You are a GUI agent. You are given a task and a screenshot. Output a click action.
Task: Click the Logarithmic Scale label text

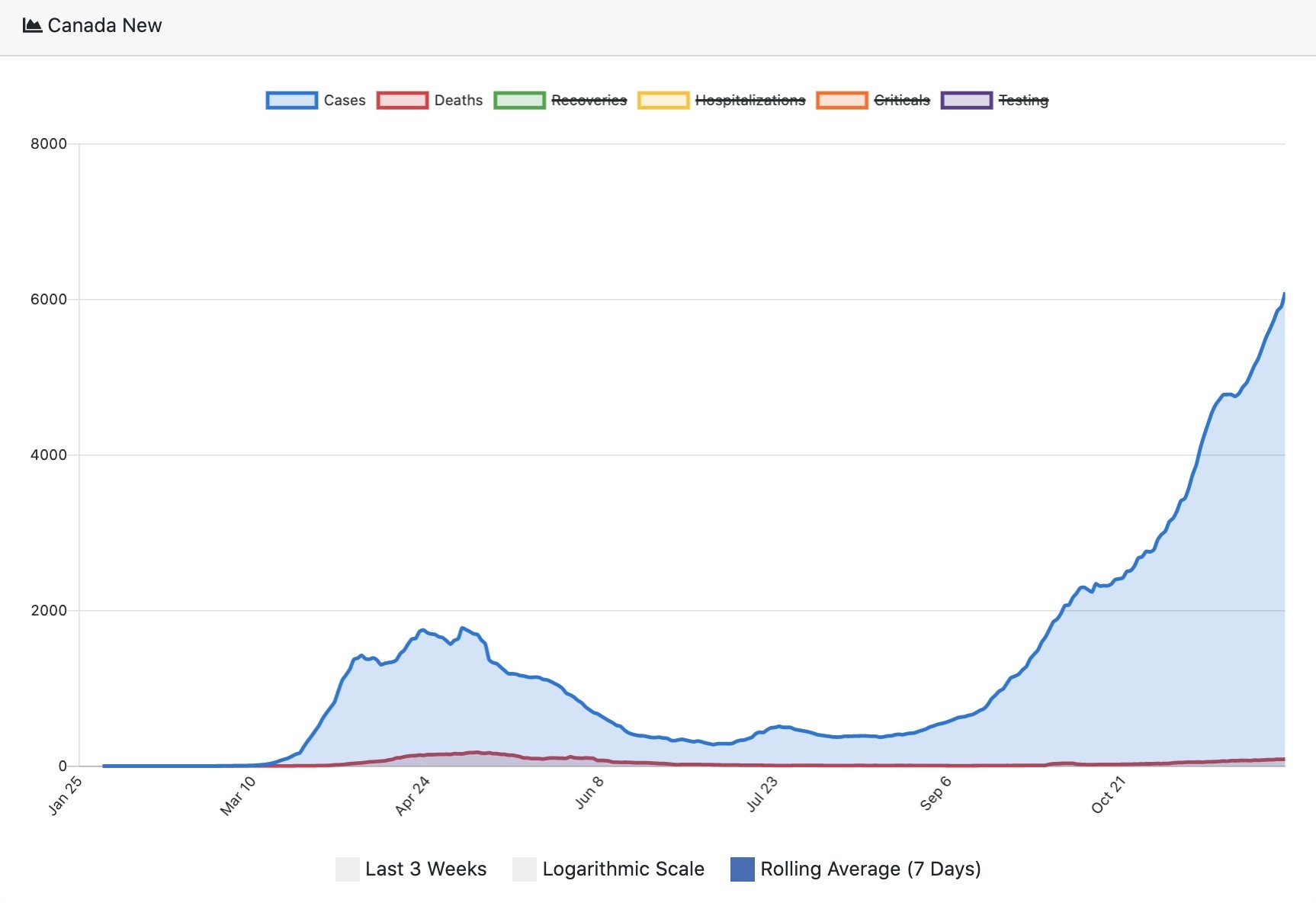[x=623, y=869]
